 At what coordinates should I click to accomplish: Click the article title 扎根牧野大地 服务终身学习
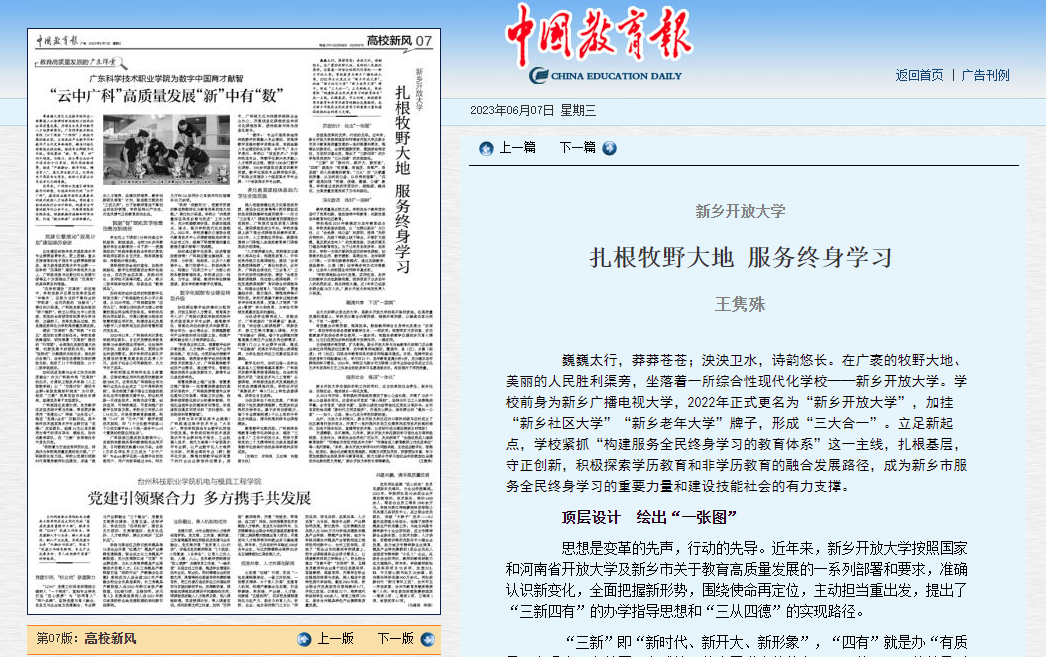(741, 256)
